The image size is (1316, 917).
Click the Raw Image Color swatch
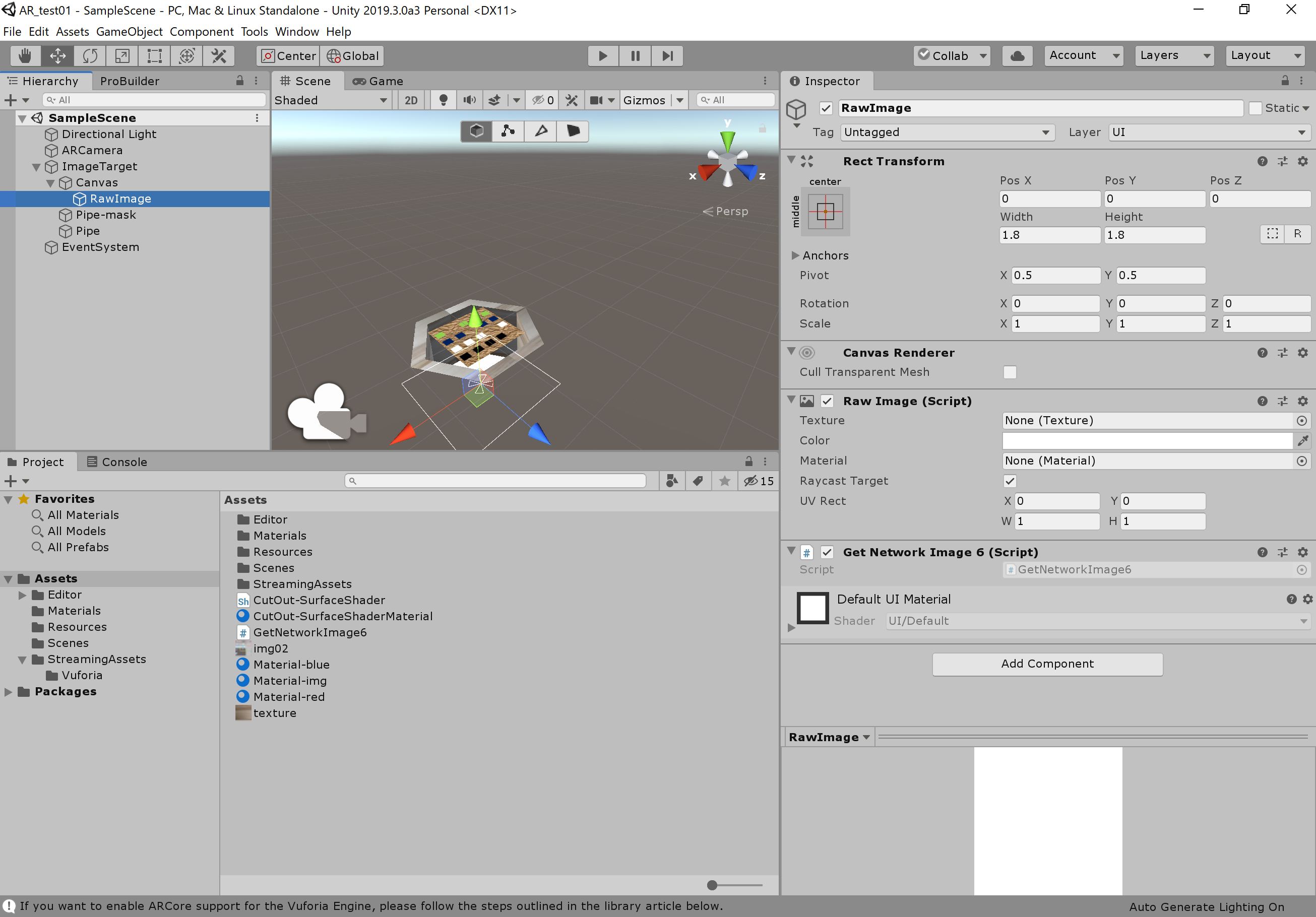point(1146,440)
